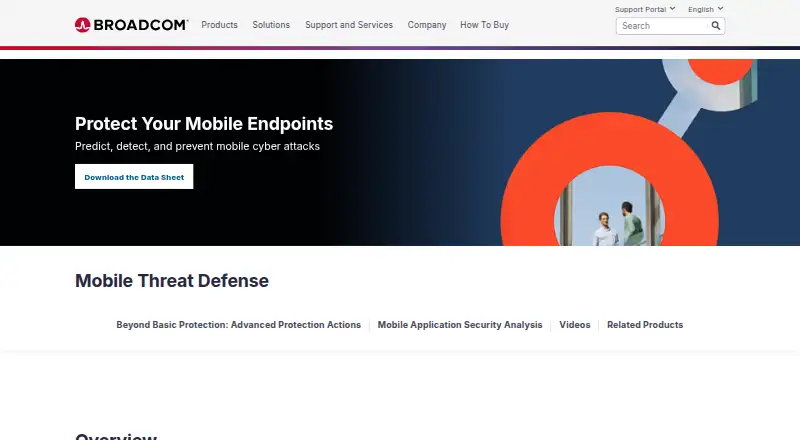
Task: Click Download the Data Sheet button
Action: pos(134,177)
